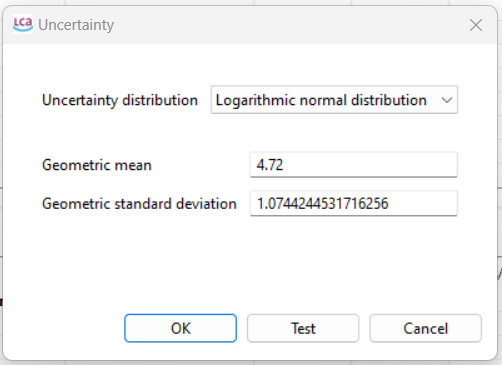Click the chevron arrow of distribution dropdown
The width and height of the screenshot is (502, 365).
coord(447,100)
